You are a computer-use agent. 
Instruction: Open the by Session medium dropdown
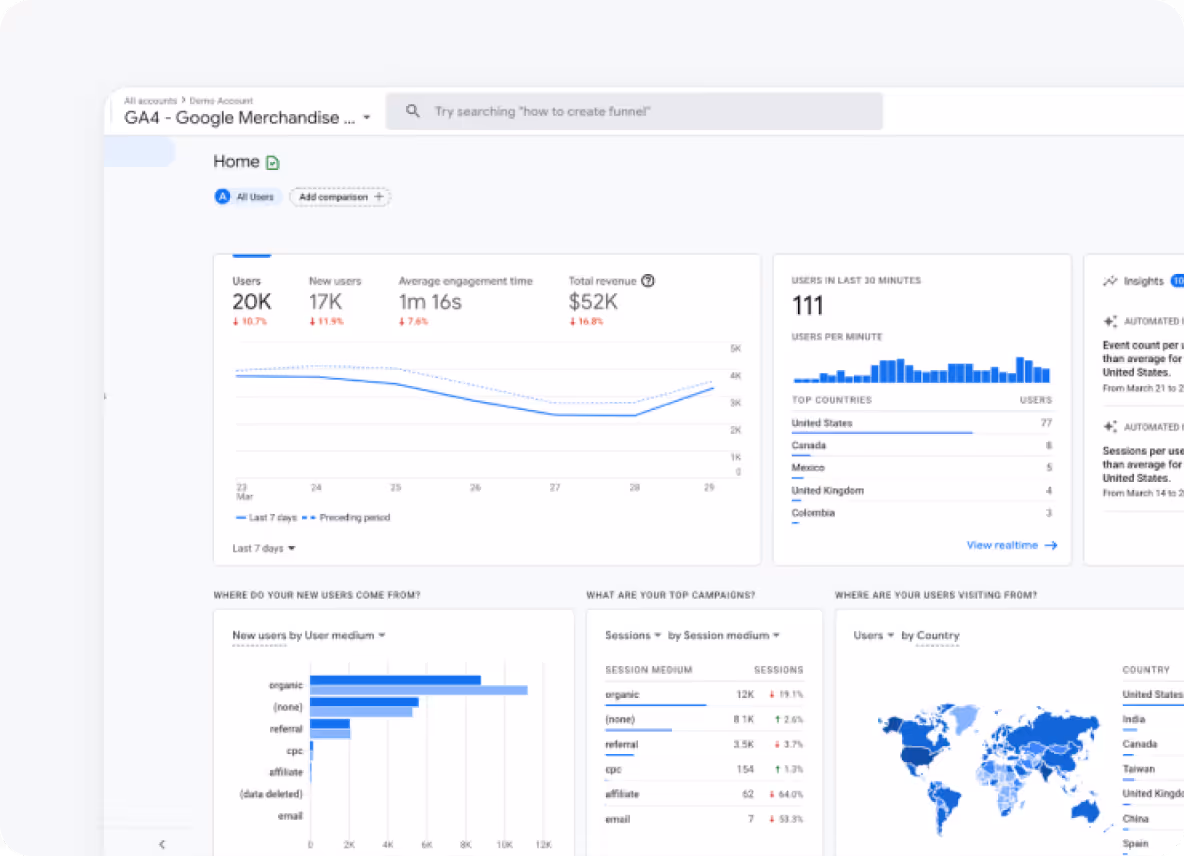(723, 636)
